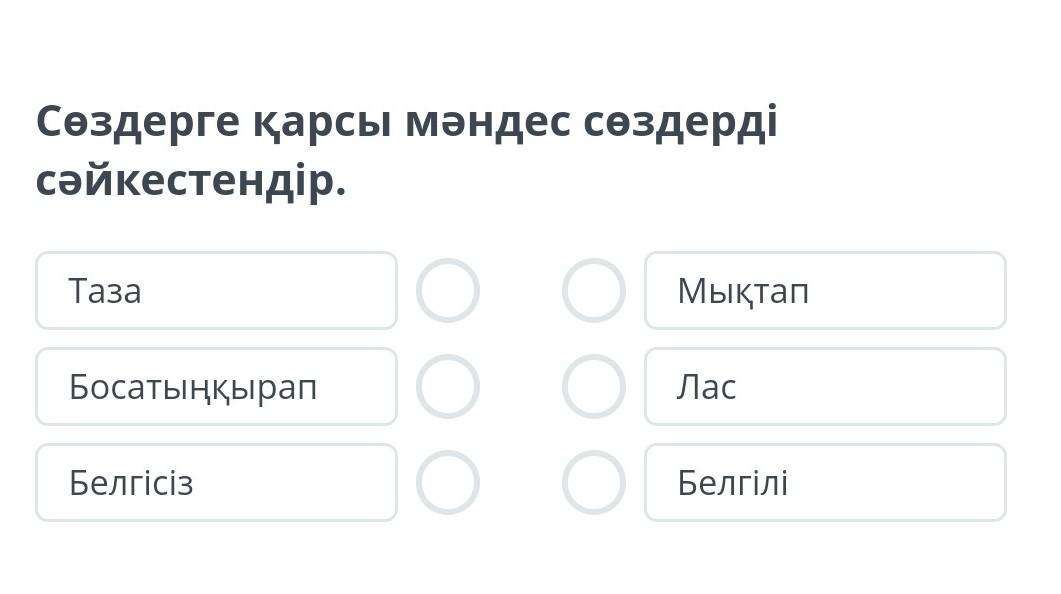Tap the text label "Белгісіз"

(131, 484)
